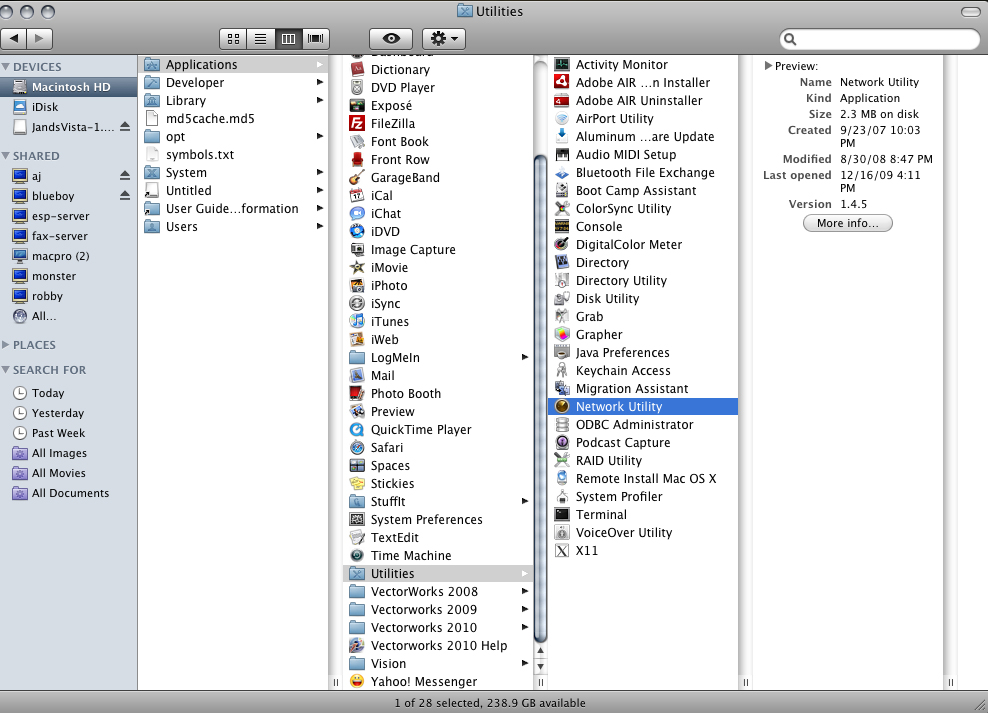
Task: Click the back navigation arrow
Action: click(15, 39)
